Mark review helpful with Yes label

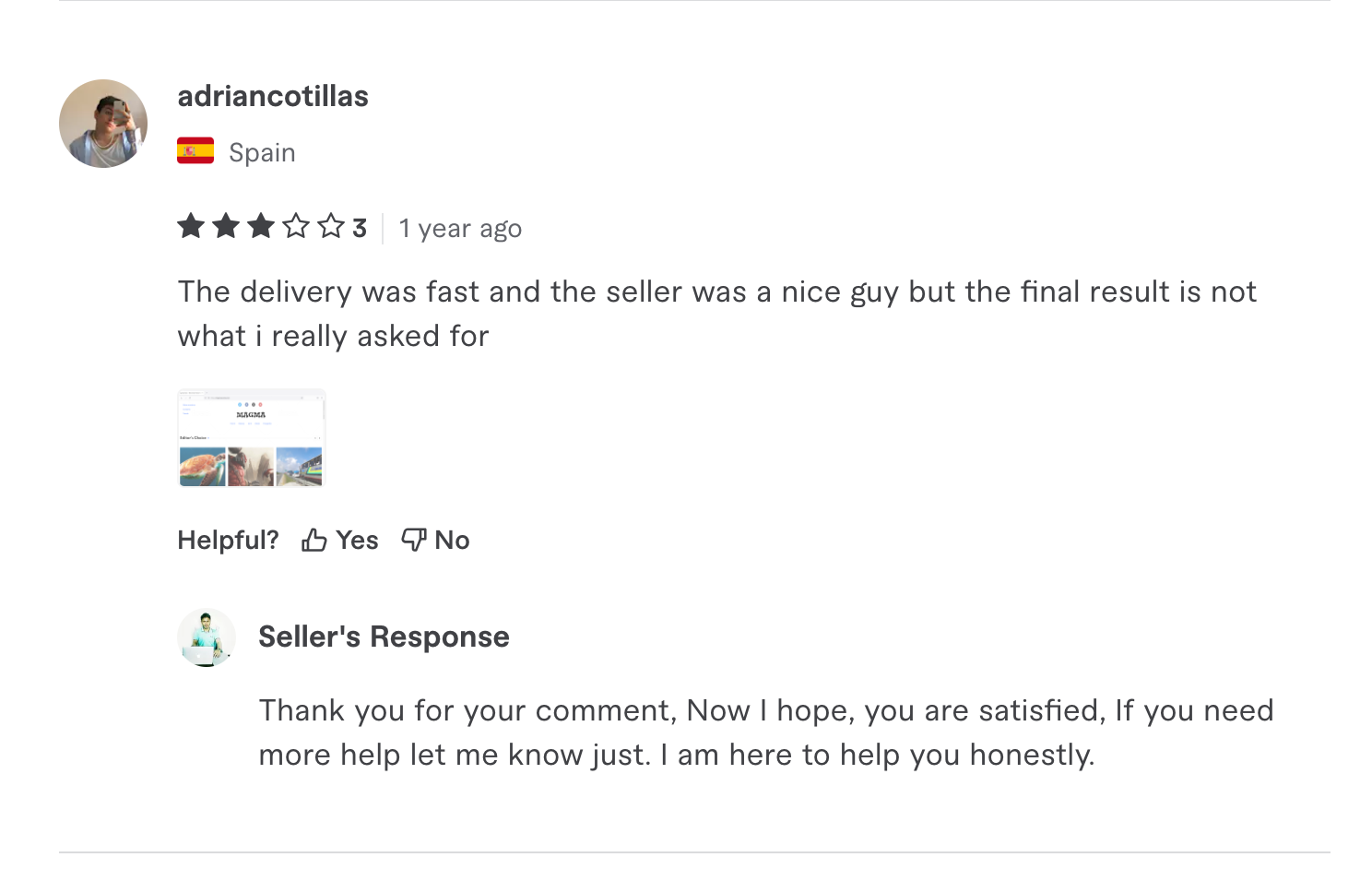point(357,540)
